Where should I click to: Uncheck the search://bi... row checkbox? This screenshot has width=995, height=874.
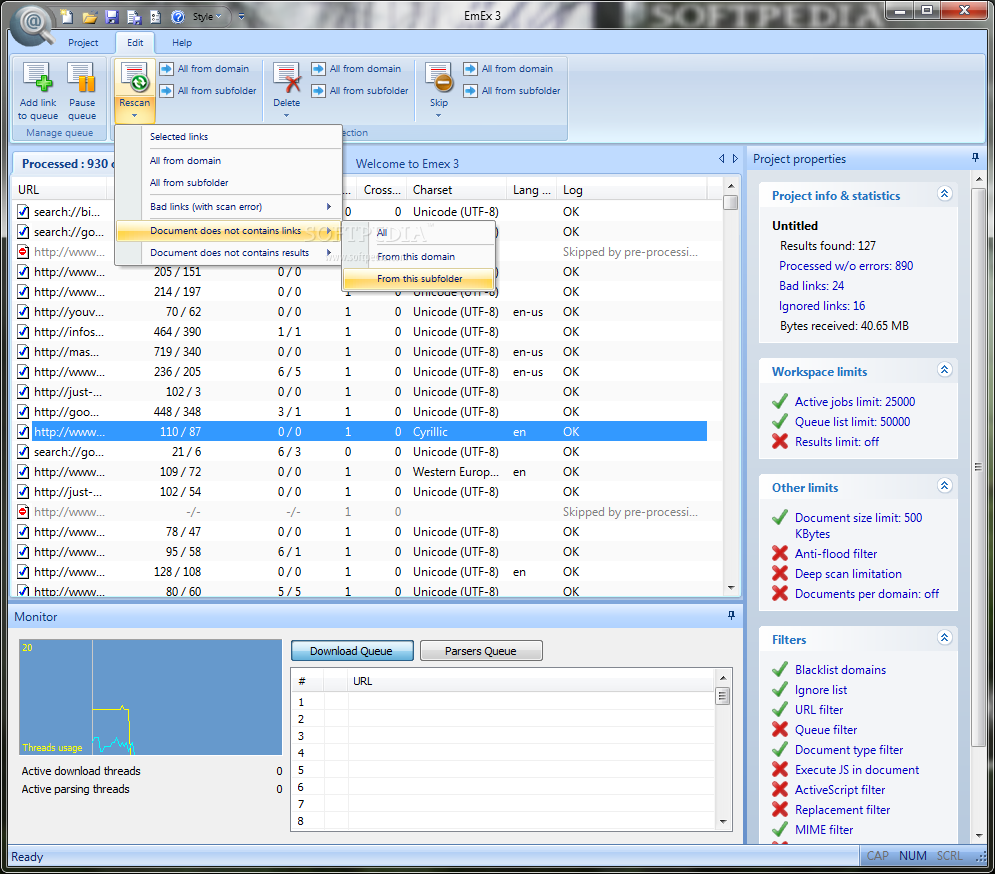click(x=23, y=212)
